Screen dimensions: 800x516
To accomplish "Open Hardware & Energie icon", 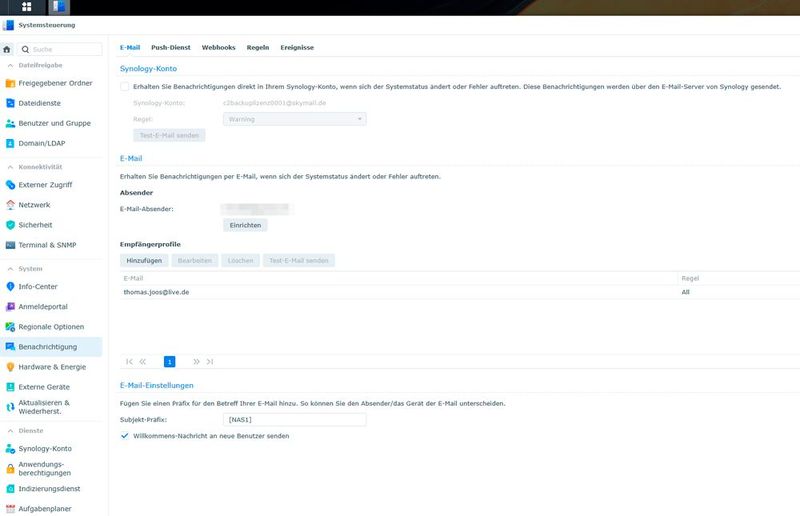I will point(10,367).
